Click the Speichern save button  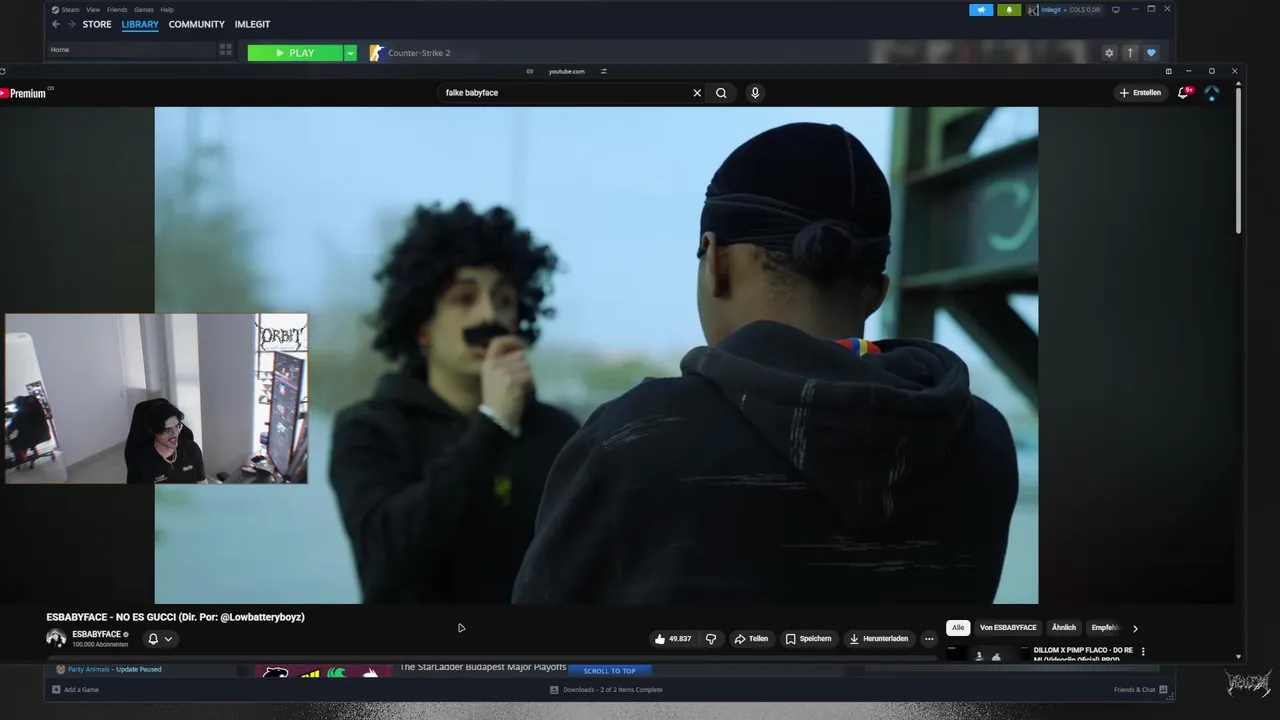(x=808, y=639)
